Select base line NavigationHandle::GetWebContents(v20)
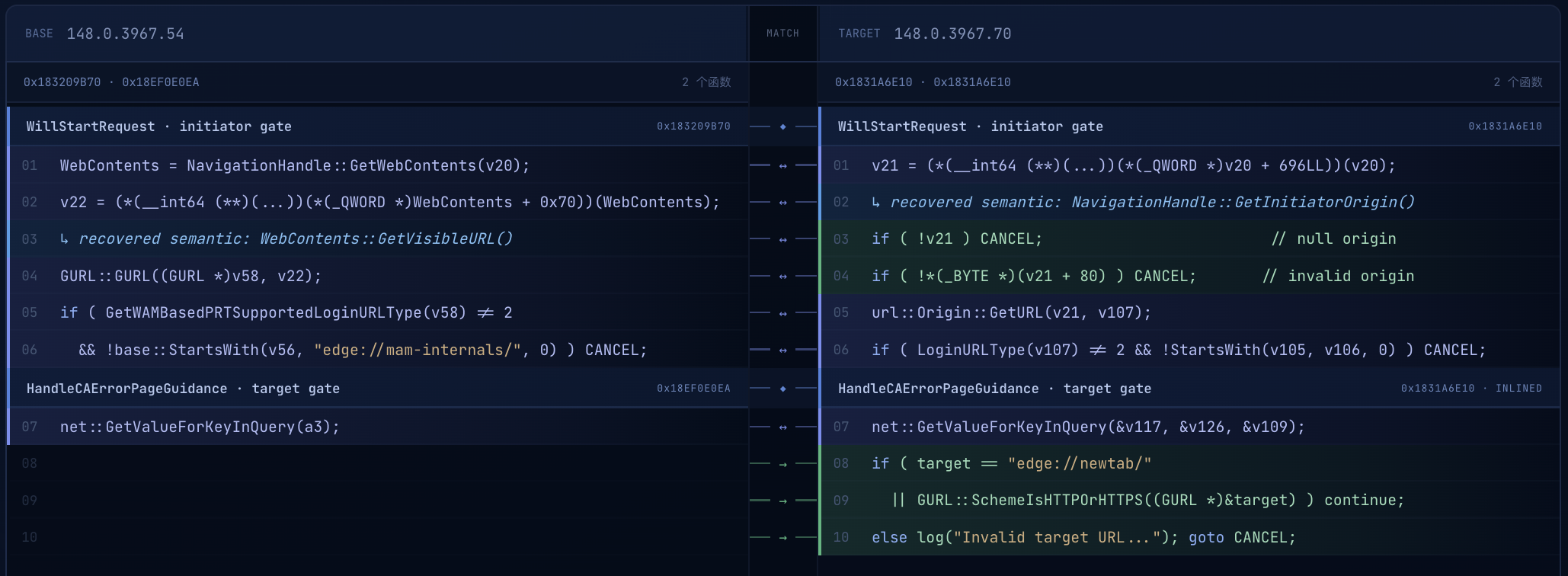This screenshot has height=576, width=1568. [x=378, y=165]
